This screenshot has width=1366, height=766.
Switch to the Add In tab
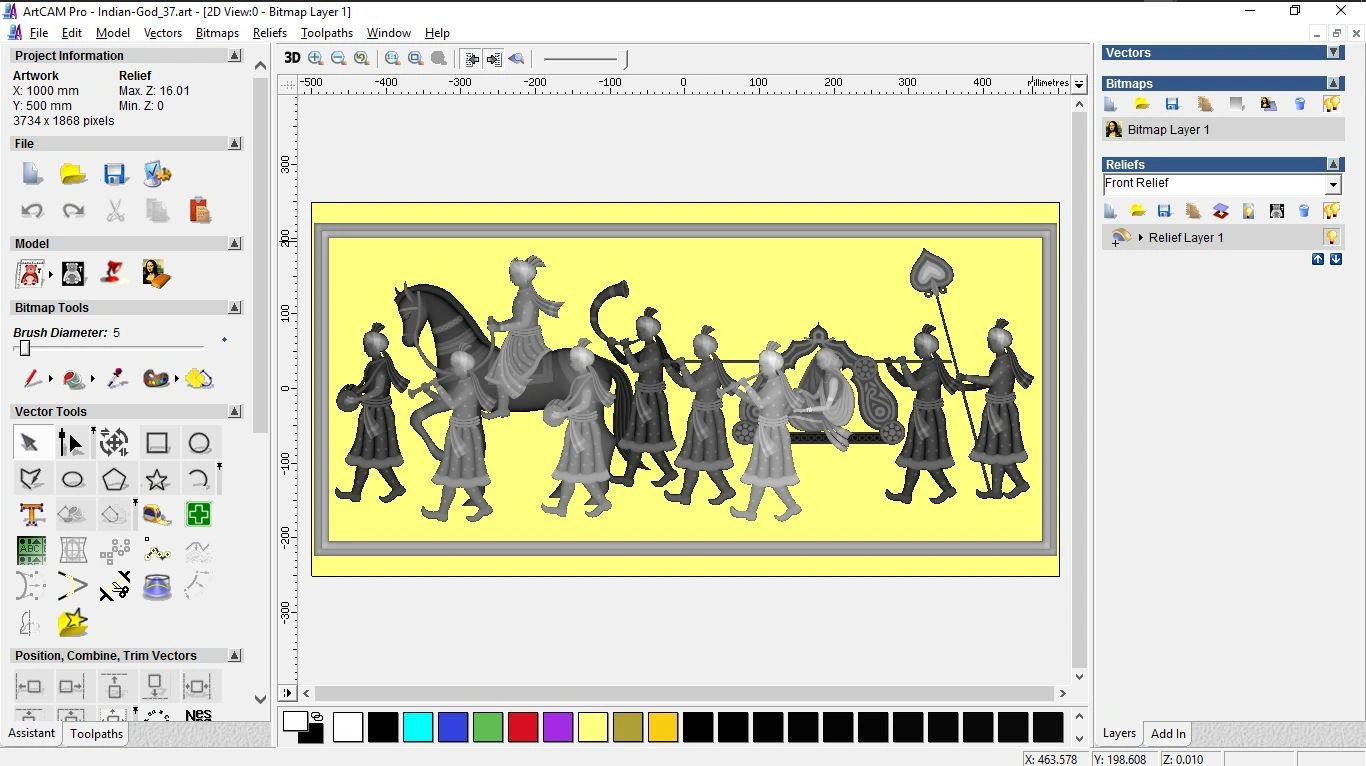pyautogui.click(x=1168, y=733)
